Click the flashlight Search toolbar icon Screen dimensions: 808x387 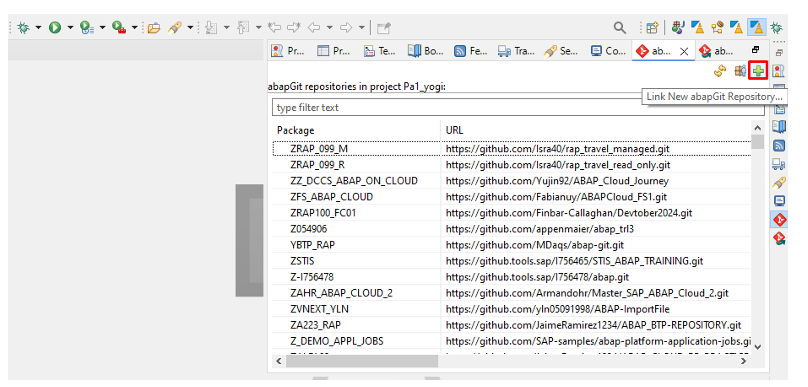[x=175, y=27]
